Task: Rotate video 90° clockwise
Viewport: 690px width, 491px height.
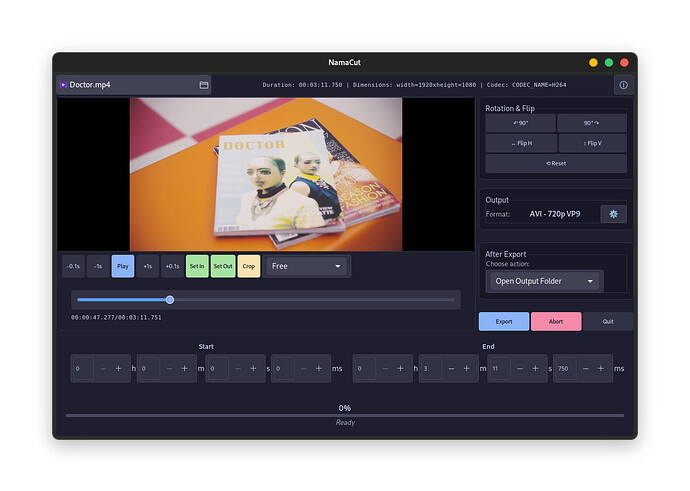Action: (x=592, y=123)
